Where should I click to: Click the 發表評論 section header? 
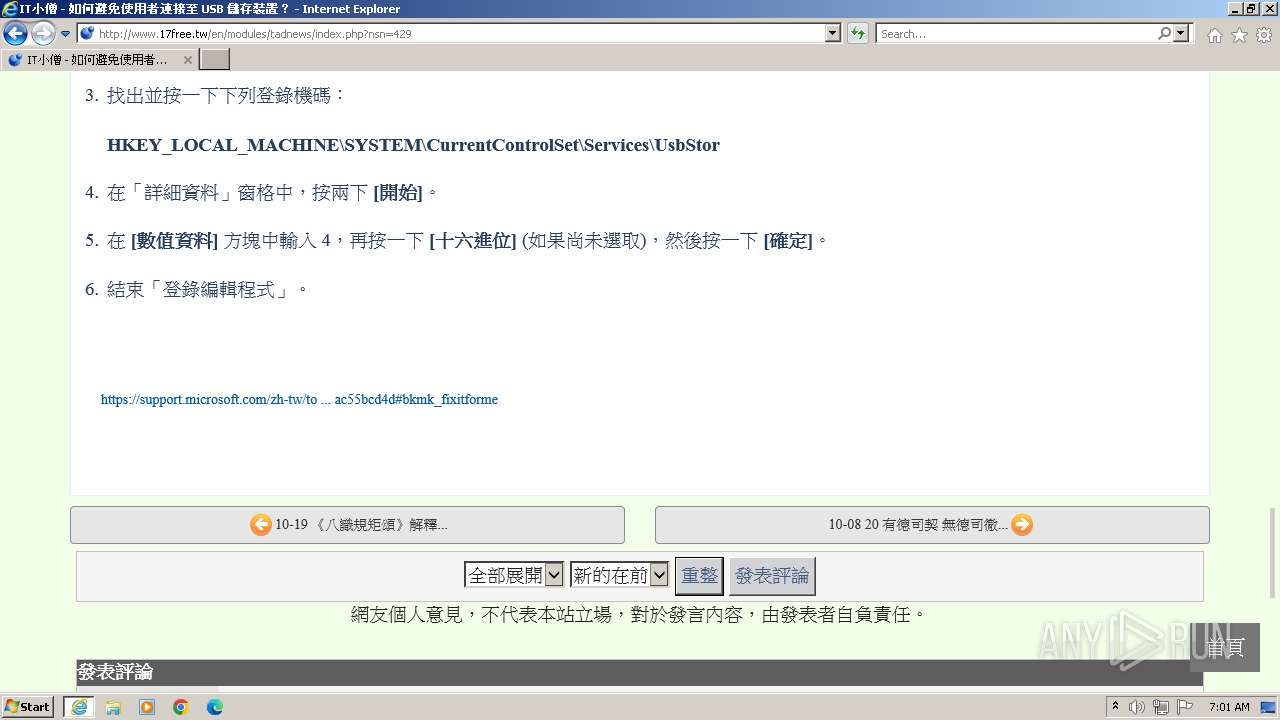click(640, 672)
